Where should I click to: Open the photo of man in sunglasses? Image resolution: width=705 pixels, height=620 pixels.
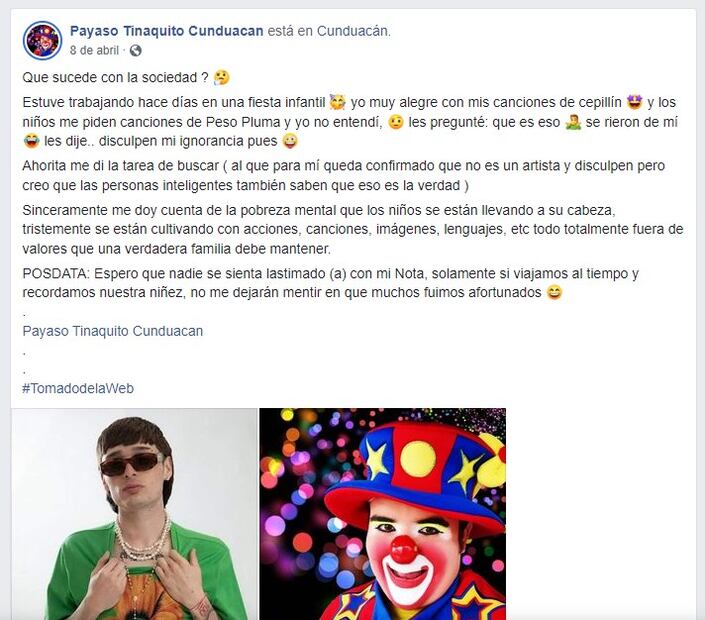click(134, 514)
